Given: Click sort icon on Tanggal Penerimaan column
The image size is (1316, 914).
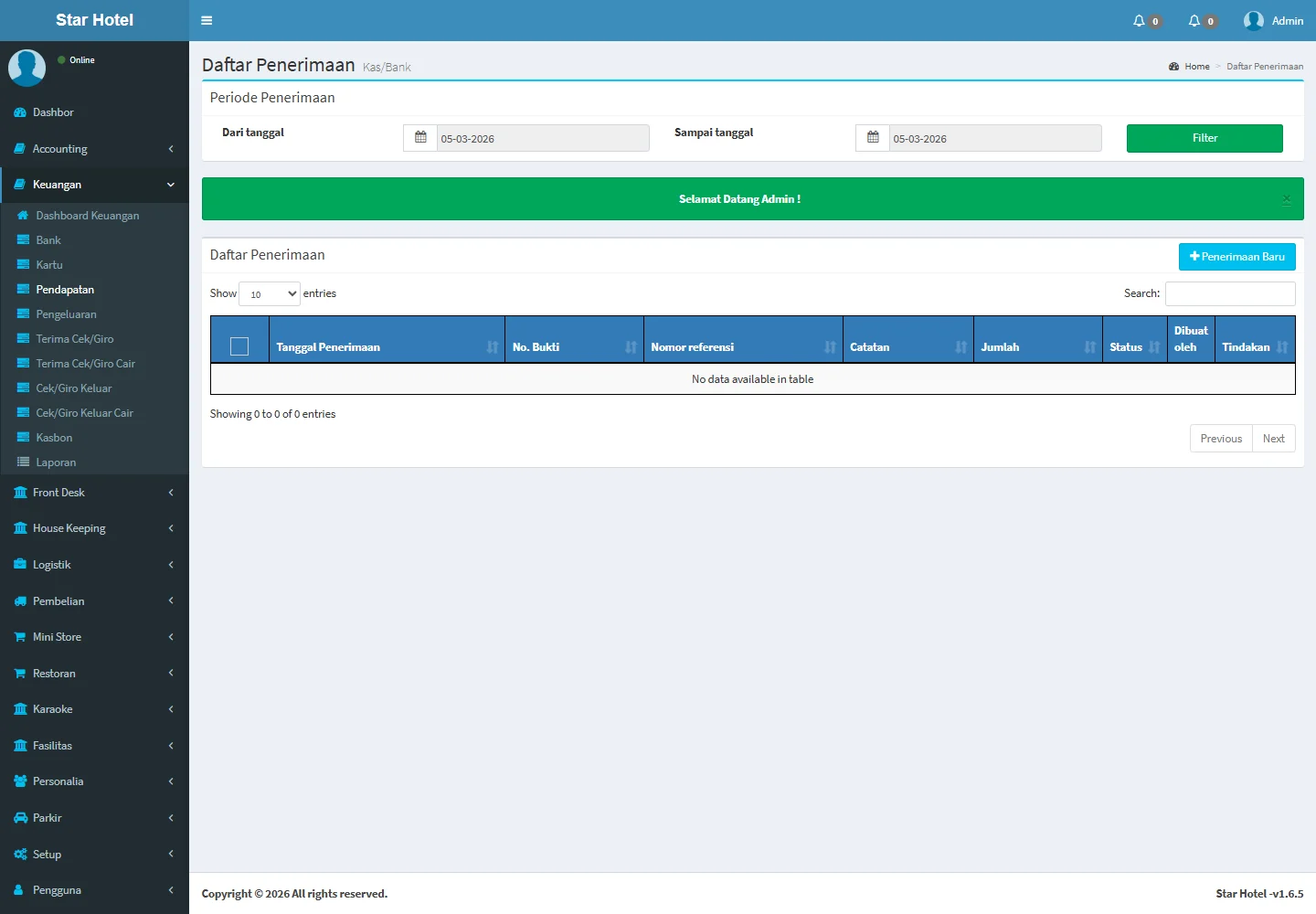Looking at the screenshot, I should [x=493, y=347].
